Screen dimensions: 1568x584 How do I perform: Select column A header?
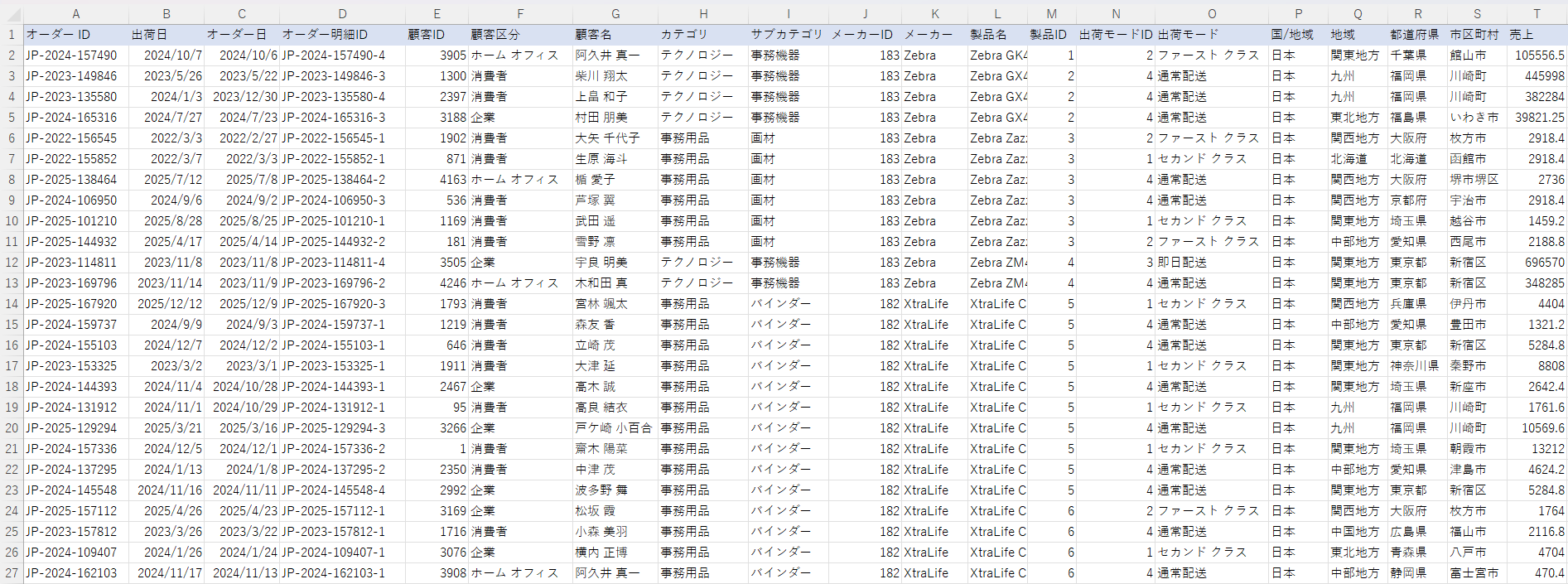(76, 13)
